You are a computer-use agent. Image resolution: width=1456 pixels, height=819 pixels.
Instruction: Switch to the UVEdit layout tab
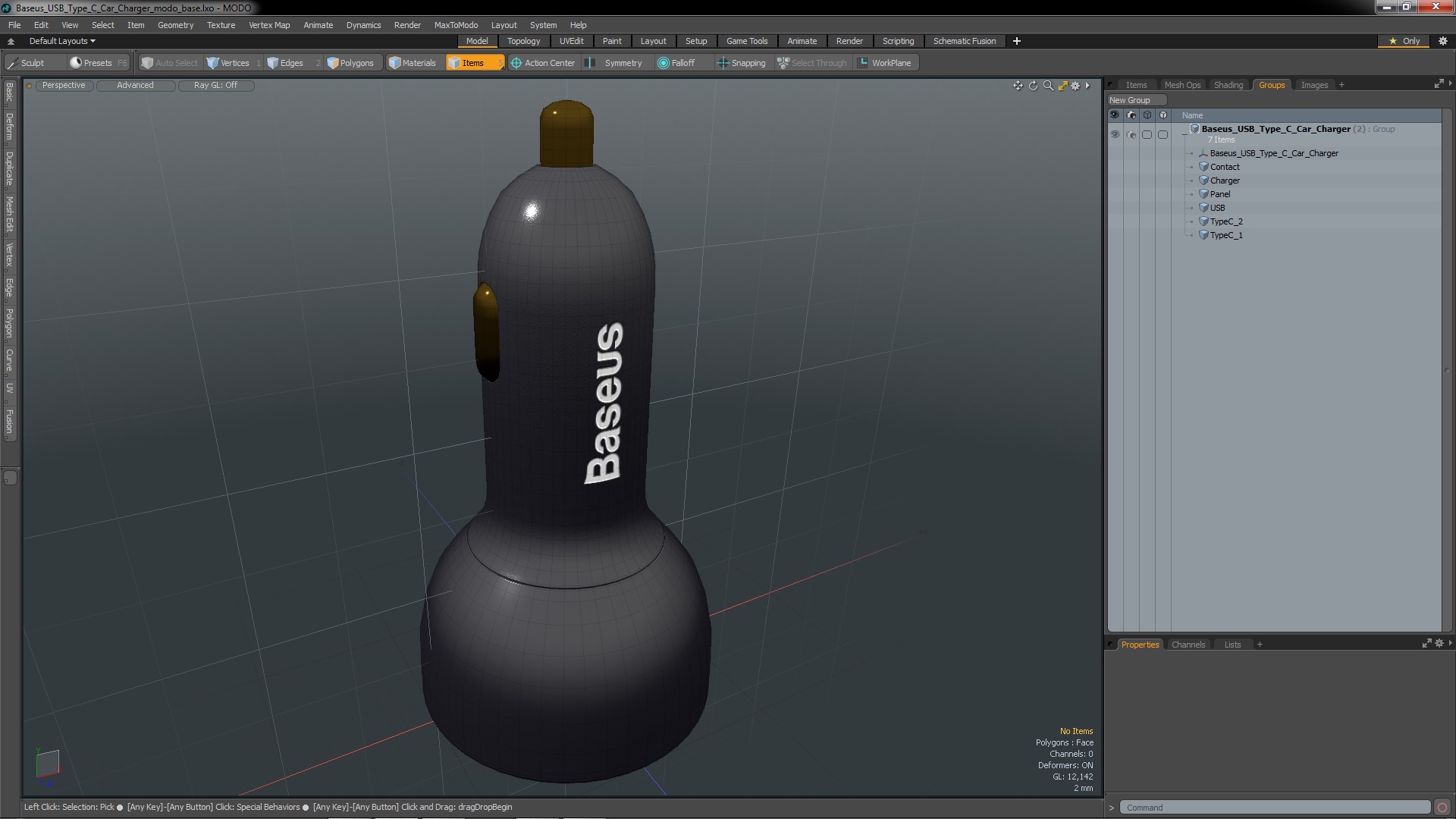(571, 41)
